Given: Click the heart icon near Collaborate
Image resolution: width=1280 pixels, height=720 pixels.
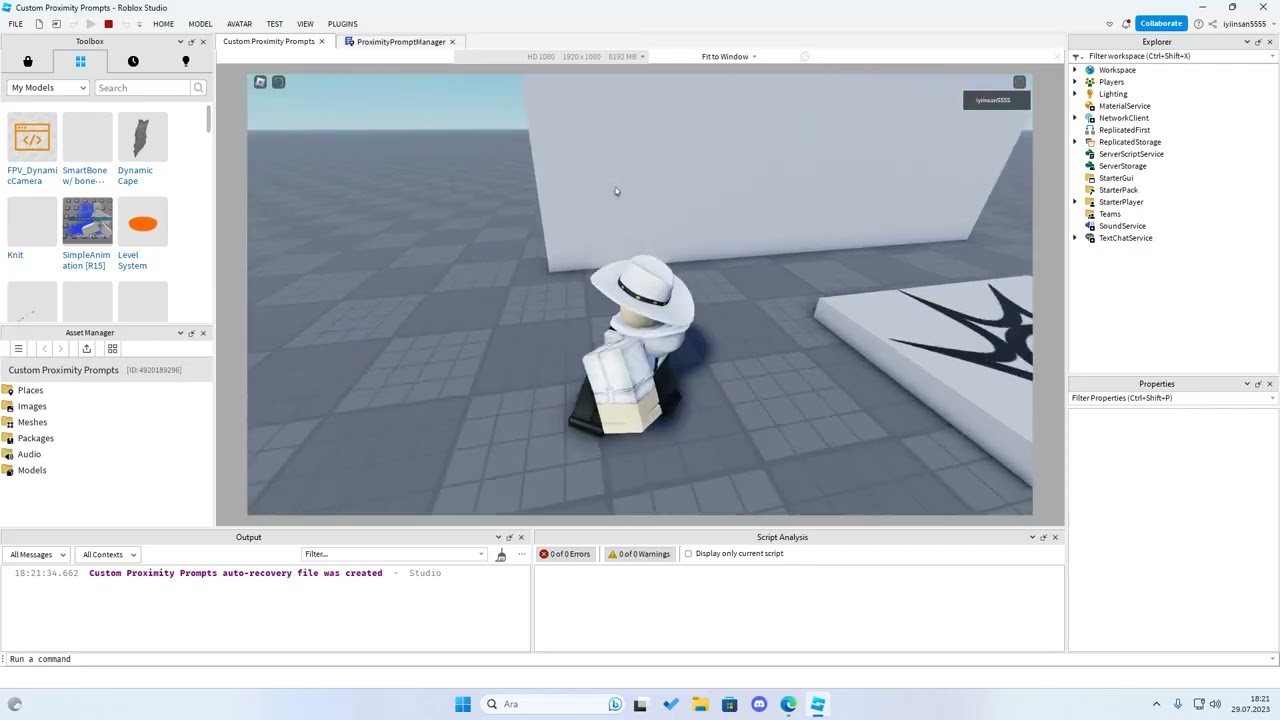Looking at the screenshot, I should click(x=1109, y=24).
